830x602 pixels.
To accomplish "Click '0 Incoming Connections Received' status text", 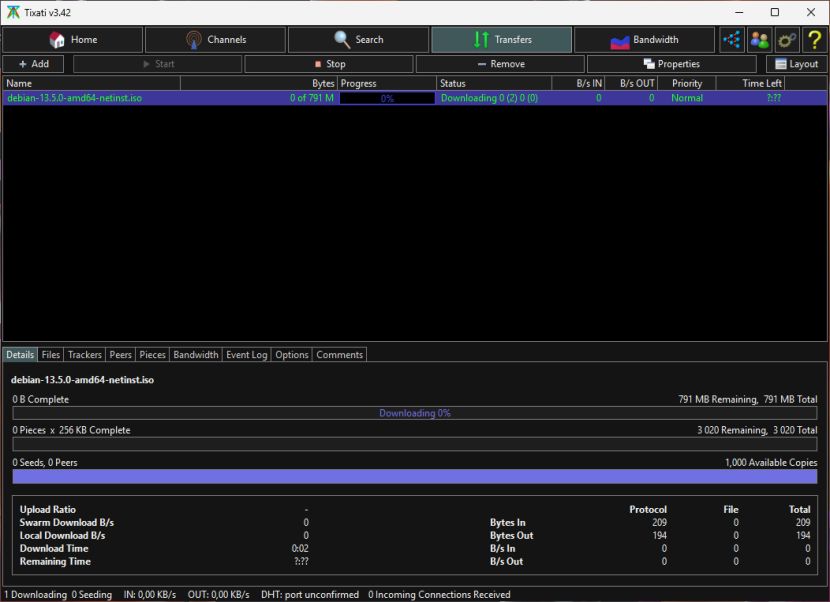I will (x=439, y=595).
